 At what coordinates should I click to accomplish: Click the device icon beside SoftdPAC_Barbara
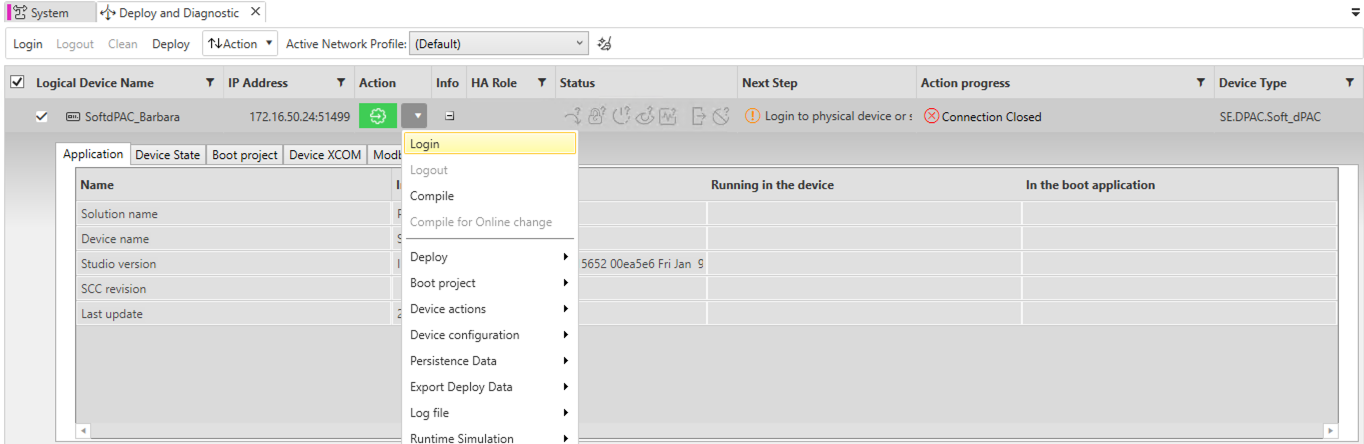73,116
